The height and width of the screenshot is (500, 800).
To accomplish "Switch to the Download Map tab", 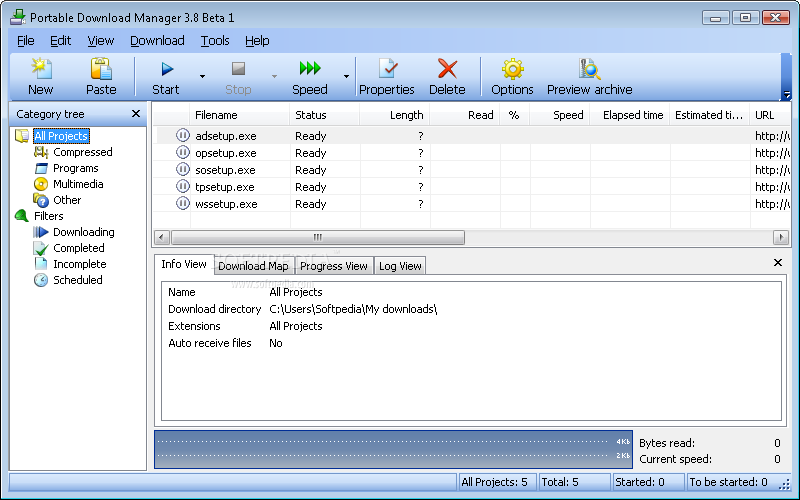I will click(253, 266).
